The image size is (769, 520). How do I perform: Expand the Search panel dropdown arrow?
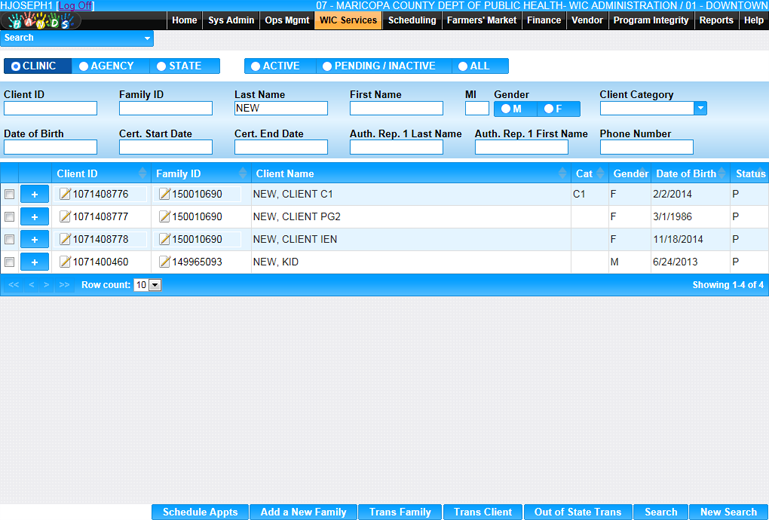148,38
